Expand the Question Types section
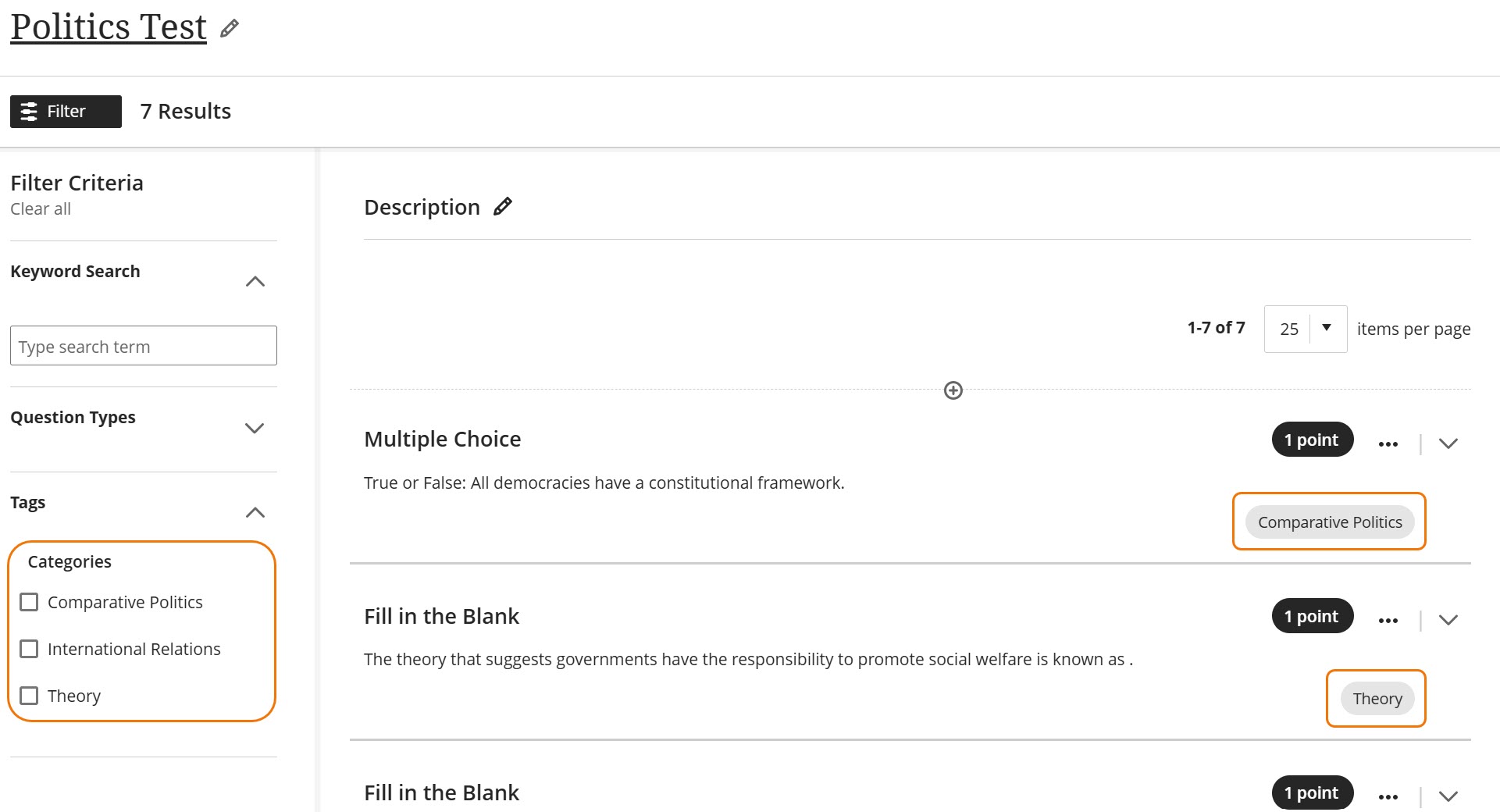 [253, 428]
